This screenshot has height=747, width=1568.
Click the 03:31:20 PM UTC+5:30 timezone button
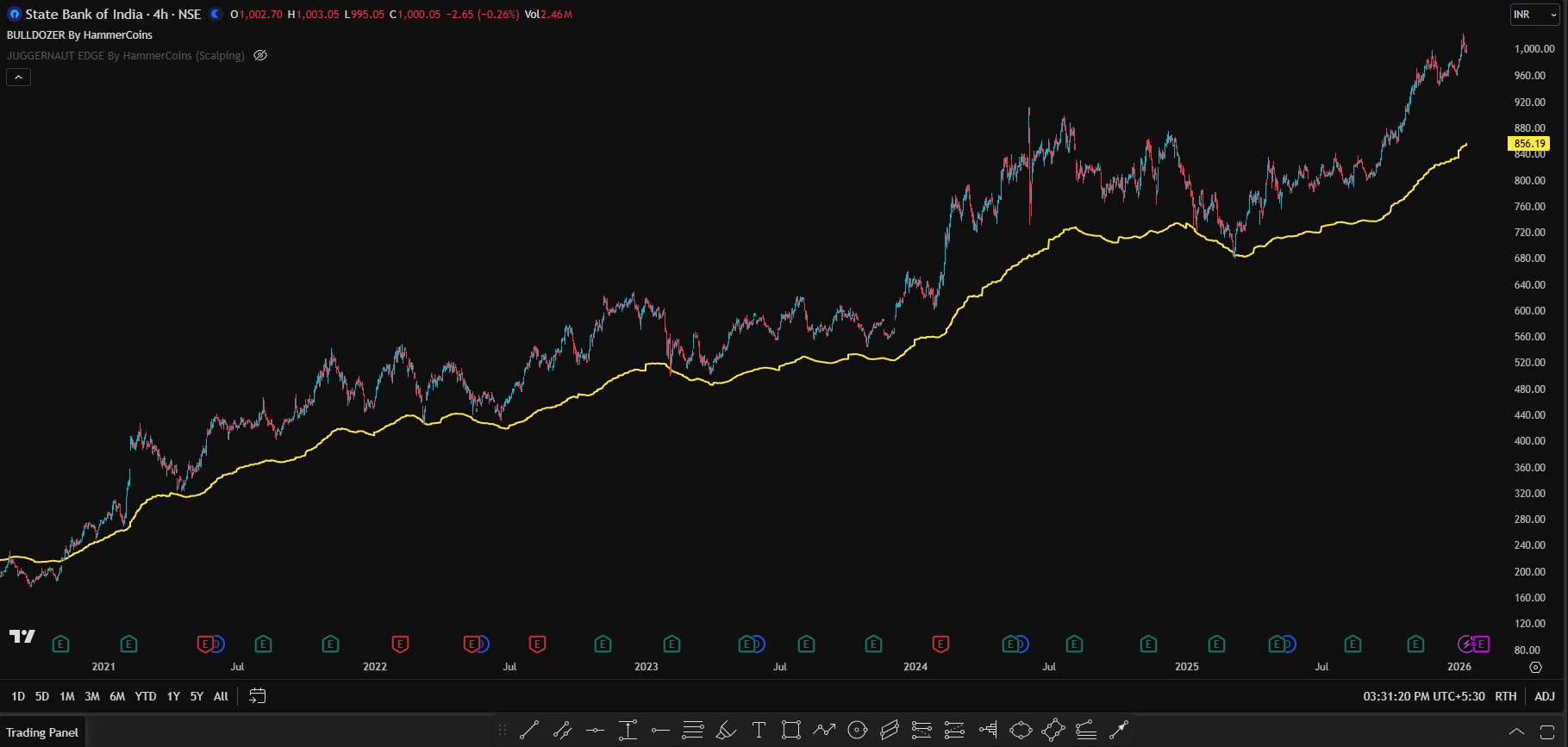pos(1423,696)
